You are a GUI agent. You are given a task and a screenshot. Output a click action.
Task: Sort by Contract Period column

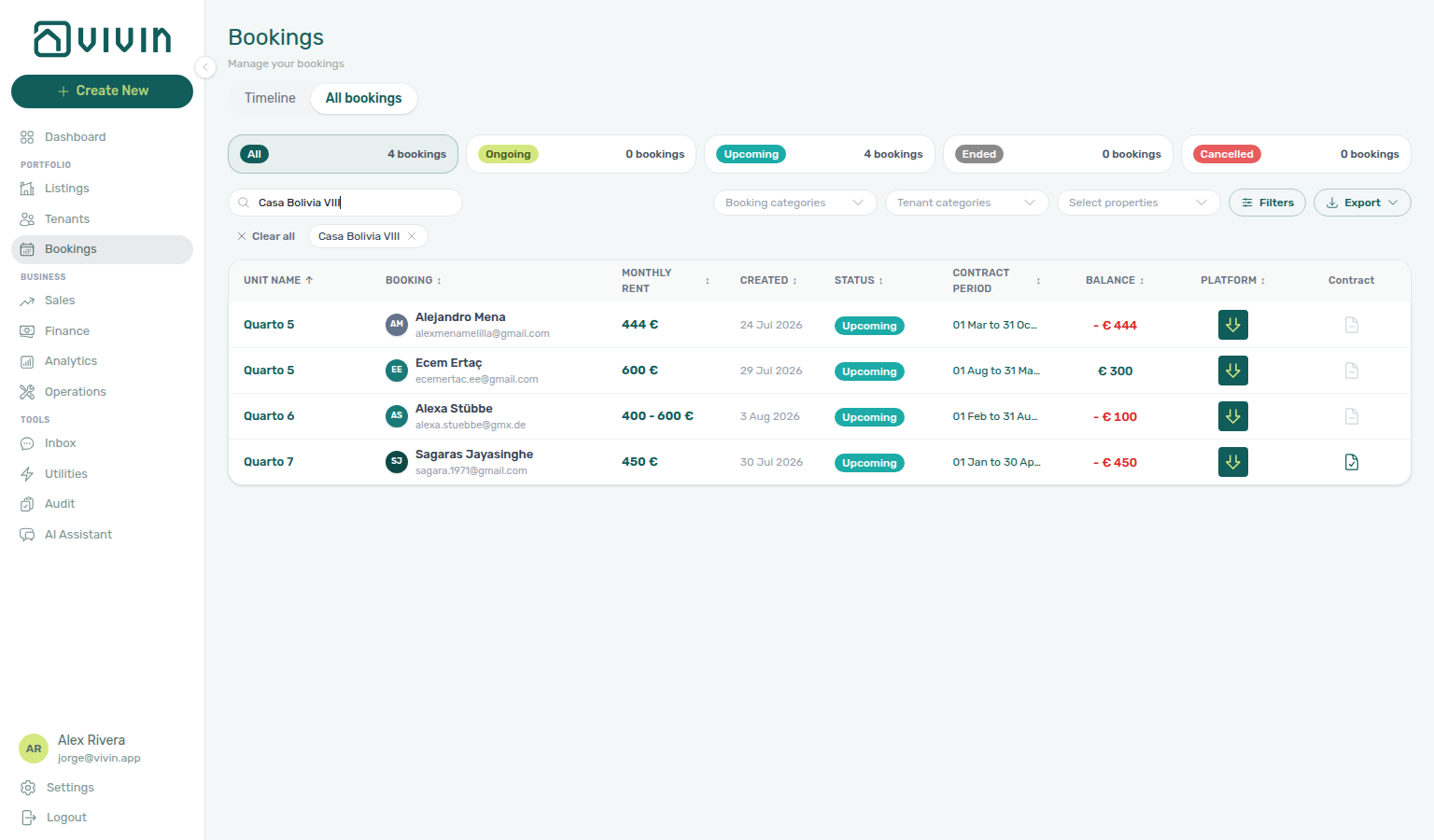point(996,281)
